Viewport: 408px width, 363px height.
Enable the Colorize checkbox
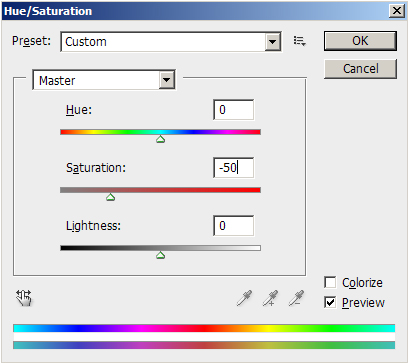[330, 283]
